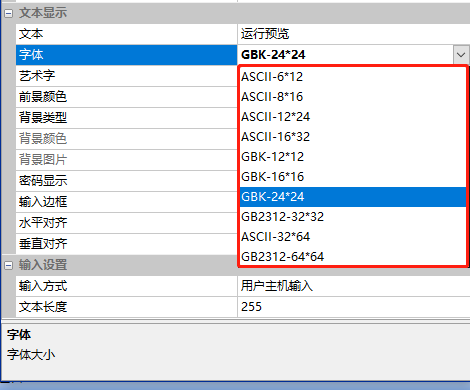Choose ASCII-32*64 font option

(353, 237)
